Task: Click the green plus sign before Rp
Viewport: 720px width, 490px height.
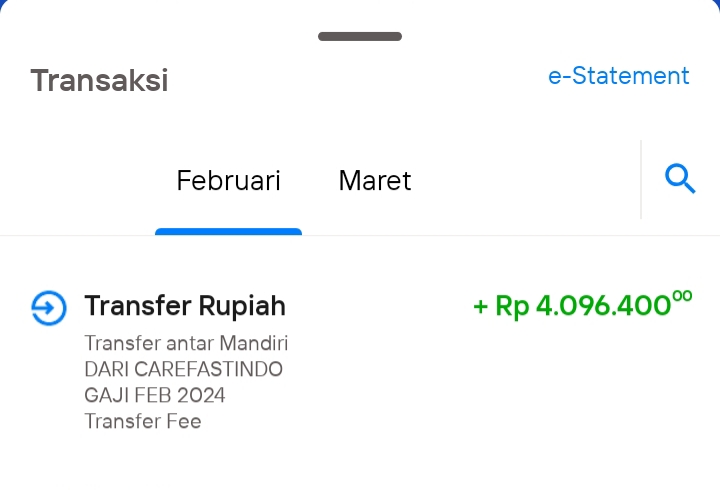Action: click(480, 306)
